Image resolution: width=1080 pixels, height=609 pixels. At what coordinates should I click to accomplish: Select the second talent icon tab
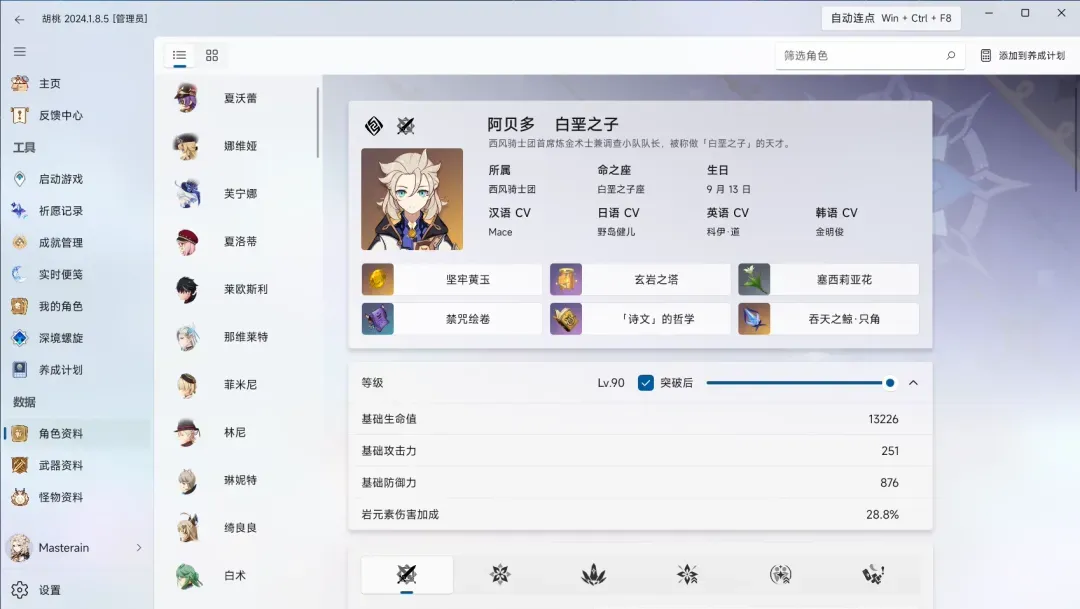pyautogui.click(x=500, y=574)
